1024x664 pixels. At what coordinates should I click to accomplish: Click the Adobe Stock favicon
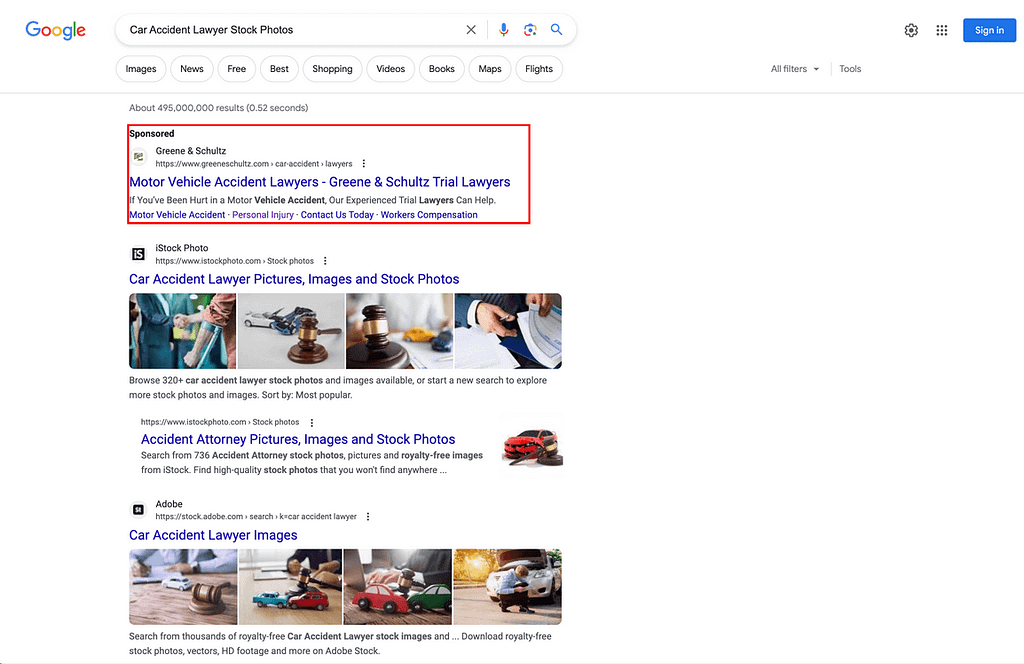(138, 510)
